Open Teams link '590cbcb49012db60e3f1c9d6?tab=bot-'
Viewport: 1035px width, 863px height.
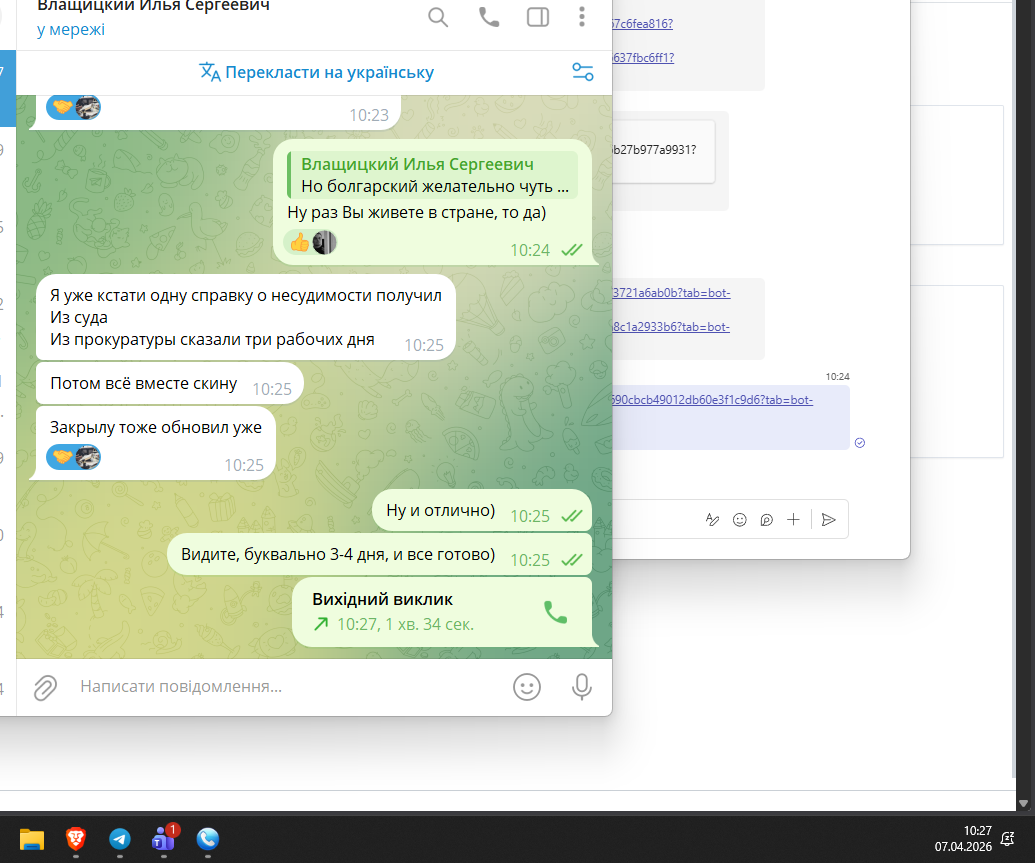point(712,400)
